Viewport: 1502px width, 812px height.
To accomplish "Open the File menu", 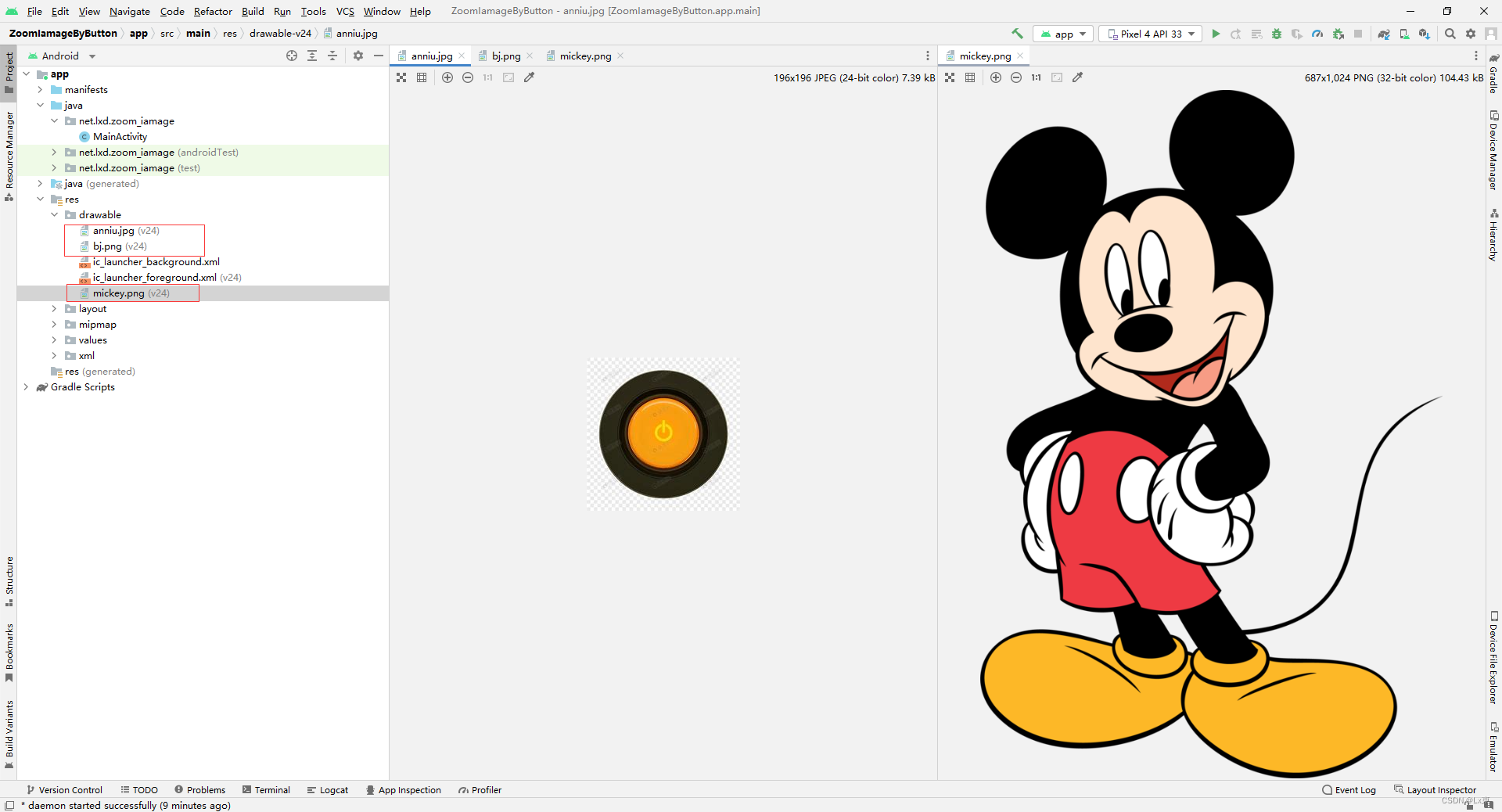I will (x=34, y=11).
